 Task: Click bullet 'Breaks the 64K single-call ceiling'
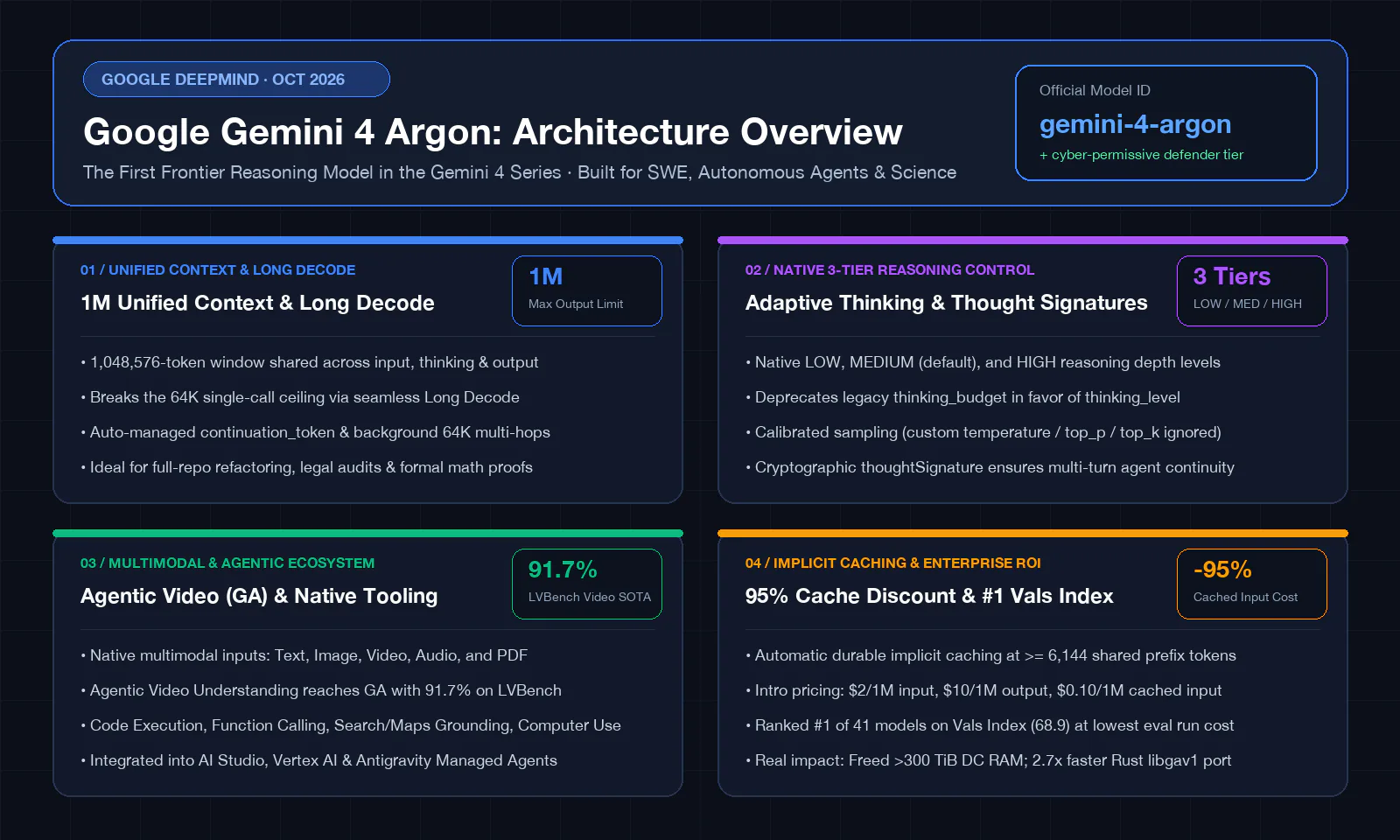tap(300, 397)
